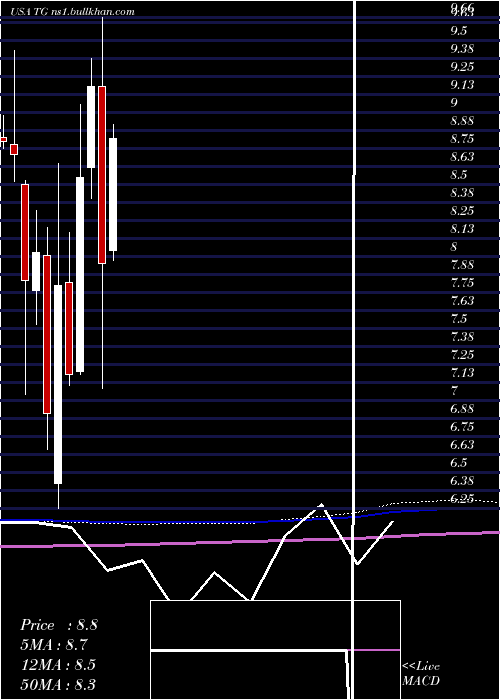Screen dimensions: 500x700
Task: Click the 6.88 price value
Action: click(x=462, y=408)
